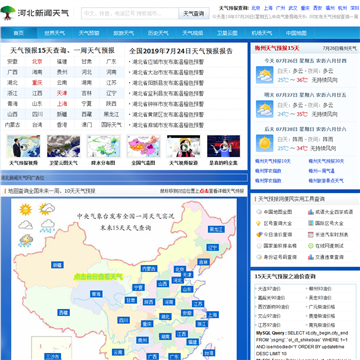360x360 pixels.
Task: Click the 云南 label on the map
Action: 117,352
